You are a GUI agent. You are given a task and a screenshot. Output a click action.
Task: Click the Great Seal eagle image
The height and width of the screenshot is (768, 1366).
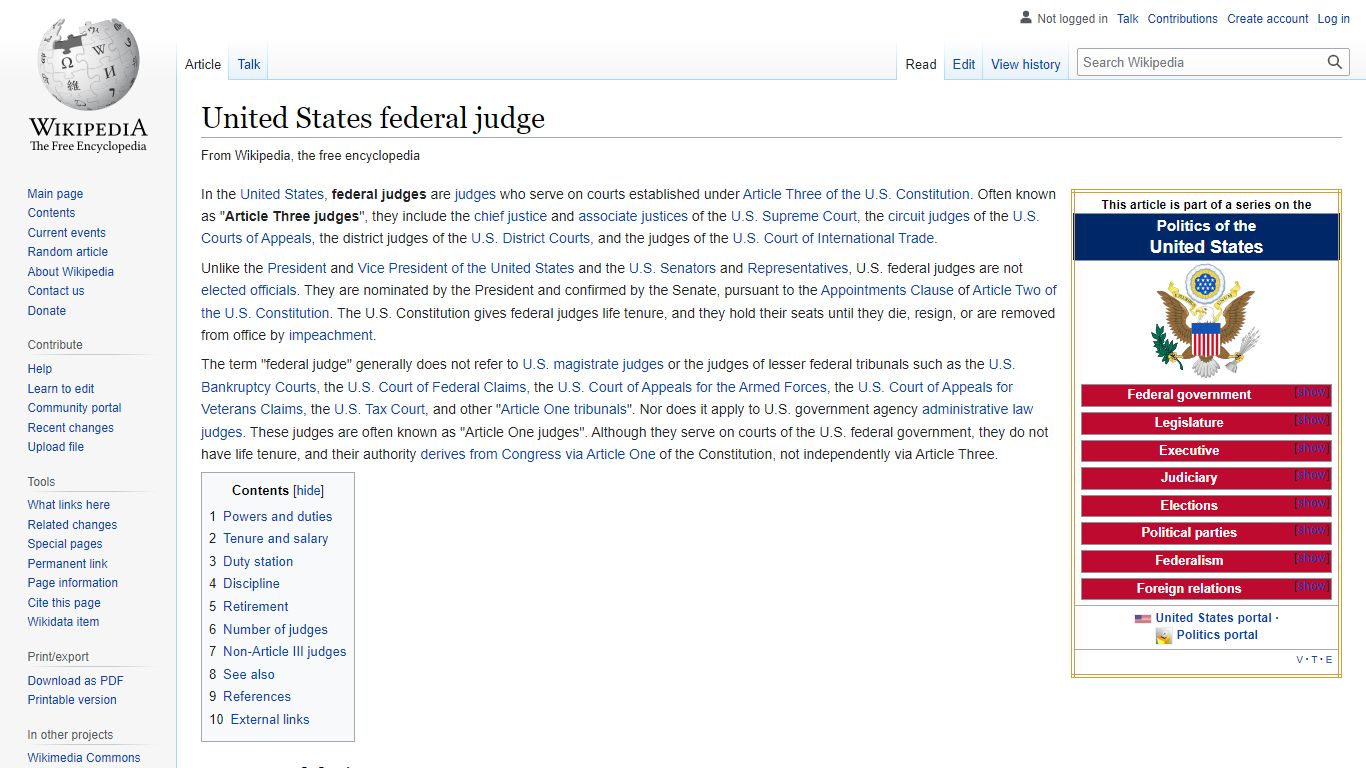coord(1205,320)
